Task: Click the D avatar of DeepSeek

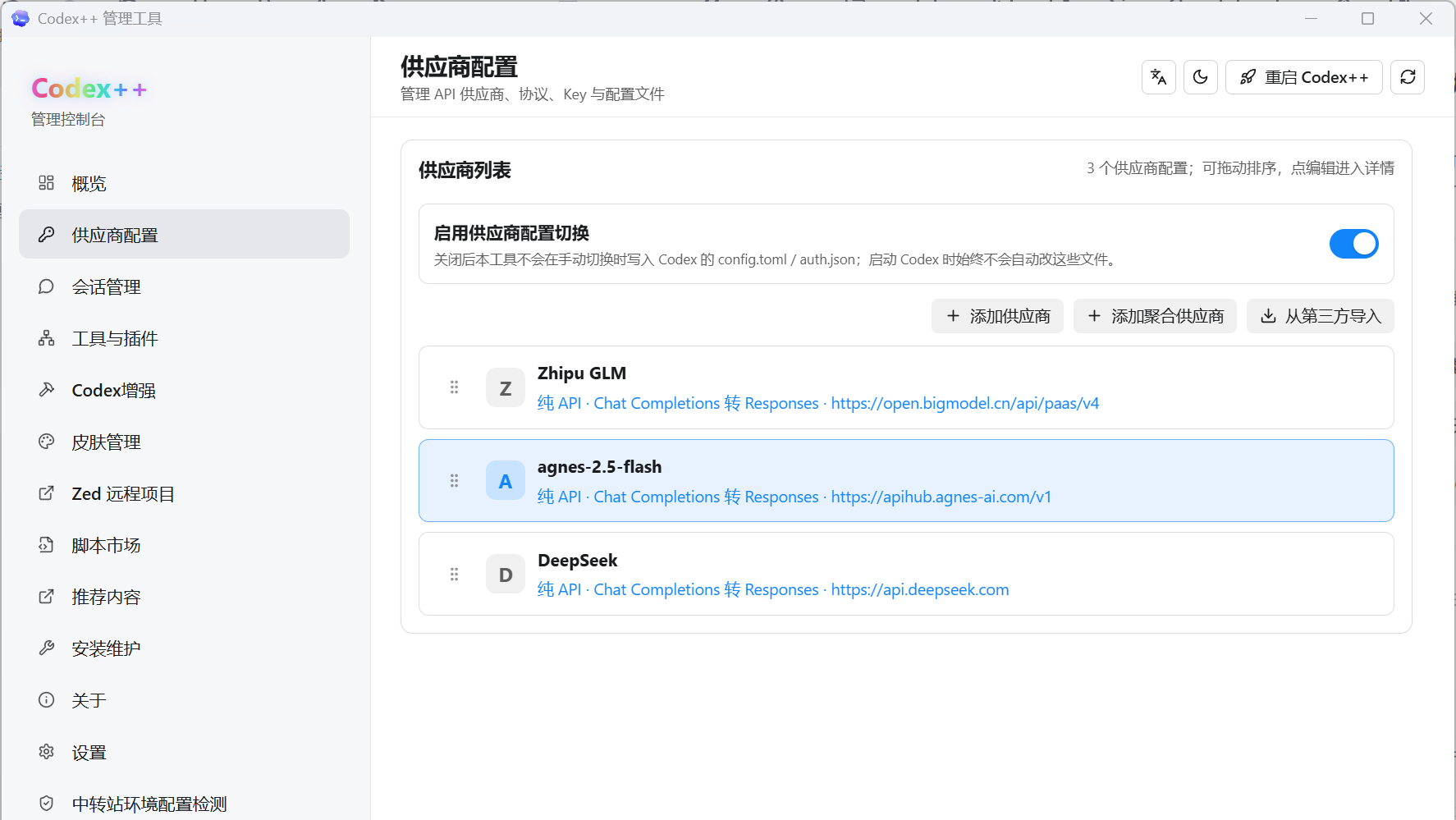Action: 506,575
